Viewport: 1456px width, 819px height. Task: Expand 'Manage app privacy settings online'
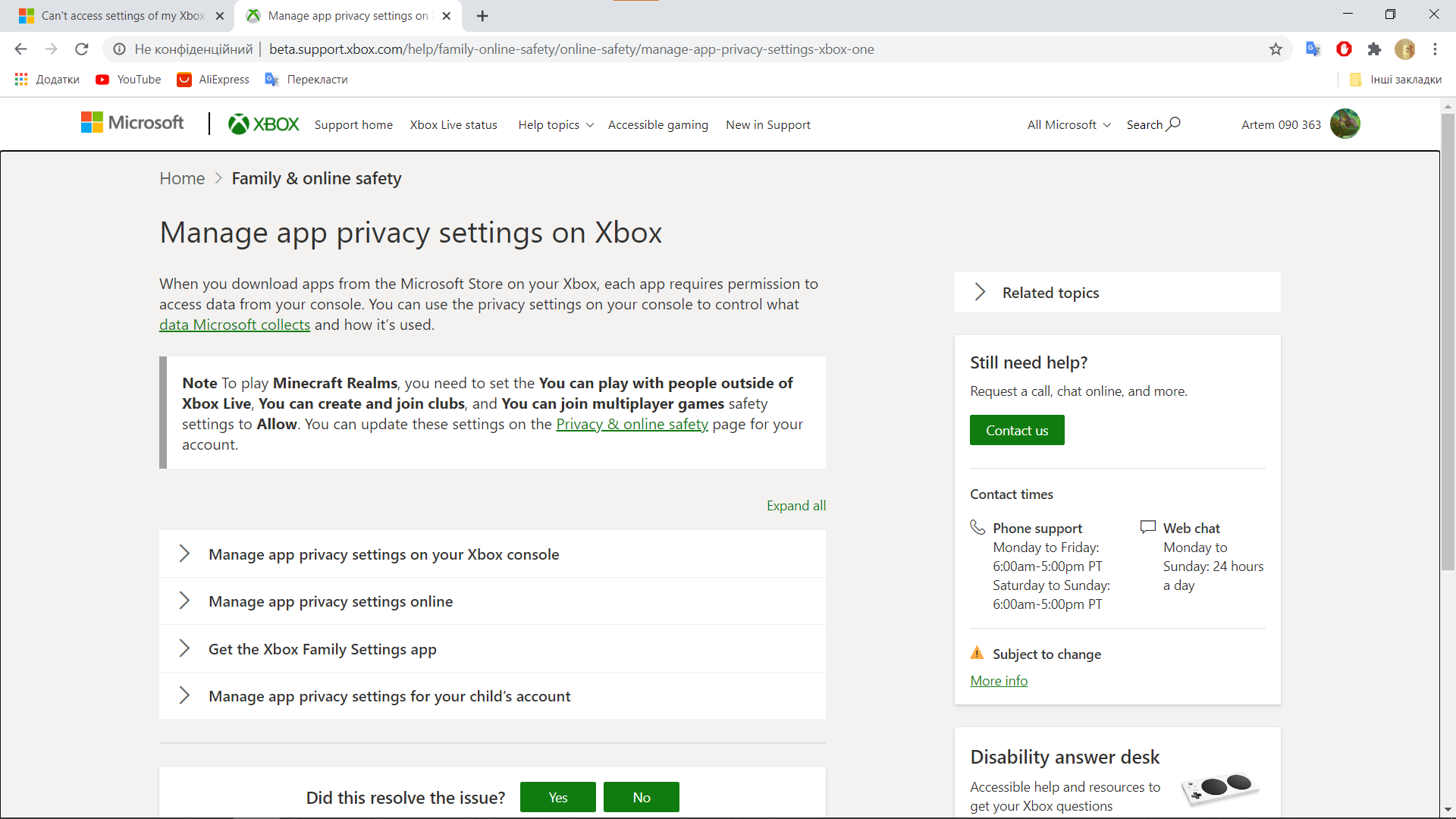[492, 601]
